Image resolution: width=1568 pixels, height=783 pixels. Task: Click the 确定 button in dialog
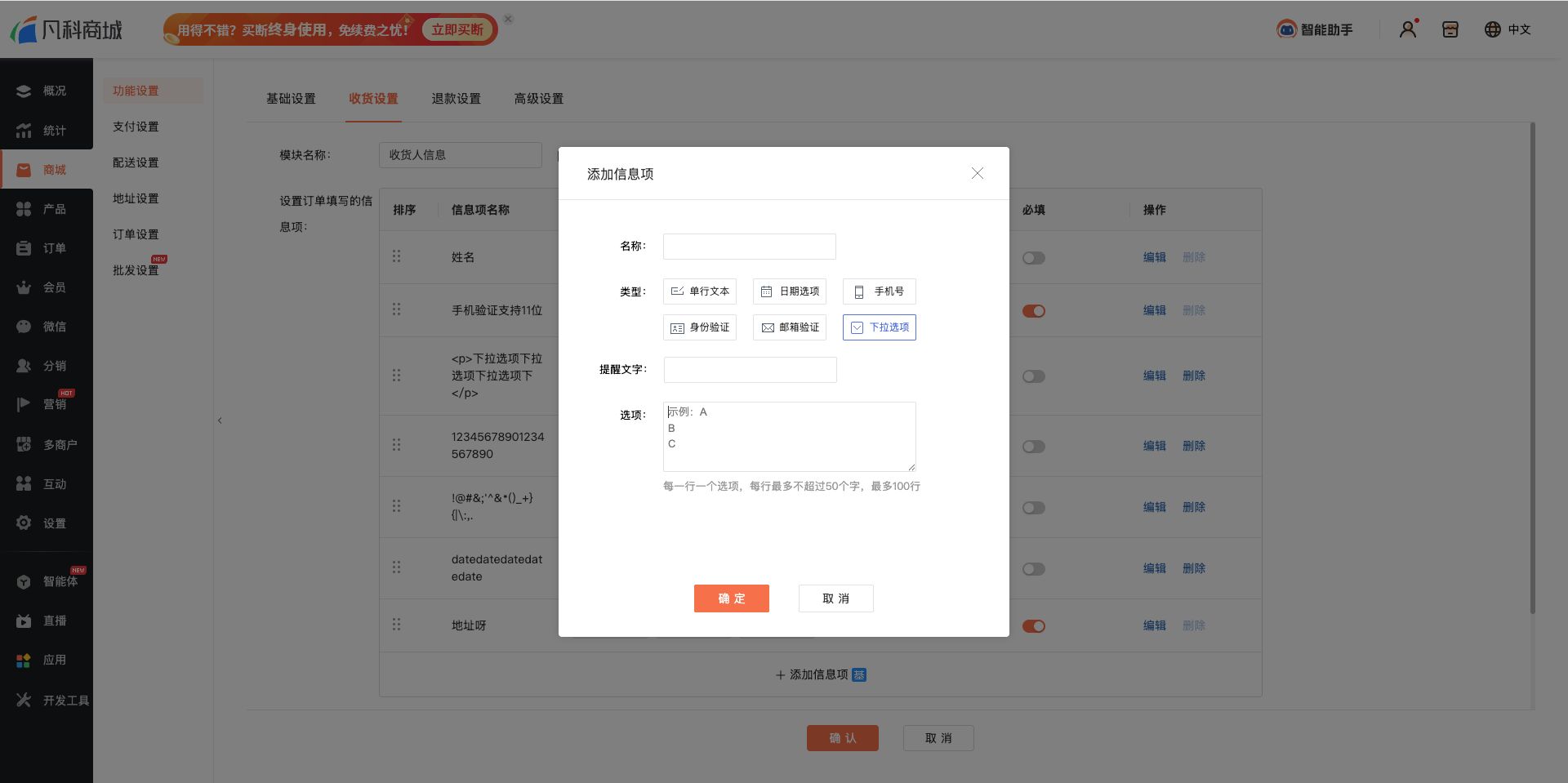click(731, 598)
